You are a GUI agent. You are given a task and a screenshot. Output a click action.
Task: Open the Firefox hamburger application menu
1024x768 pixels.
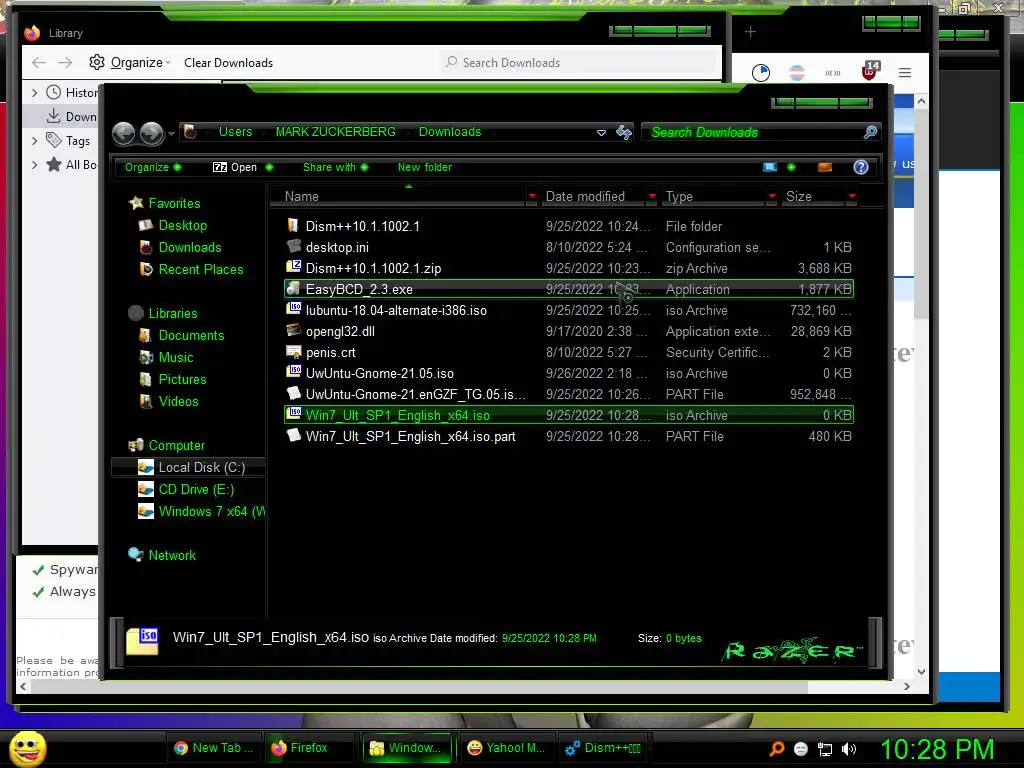tap(904, 72)
